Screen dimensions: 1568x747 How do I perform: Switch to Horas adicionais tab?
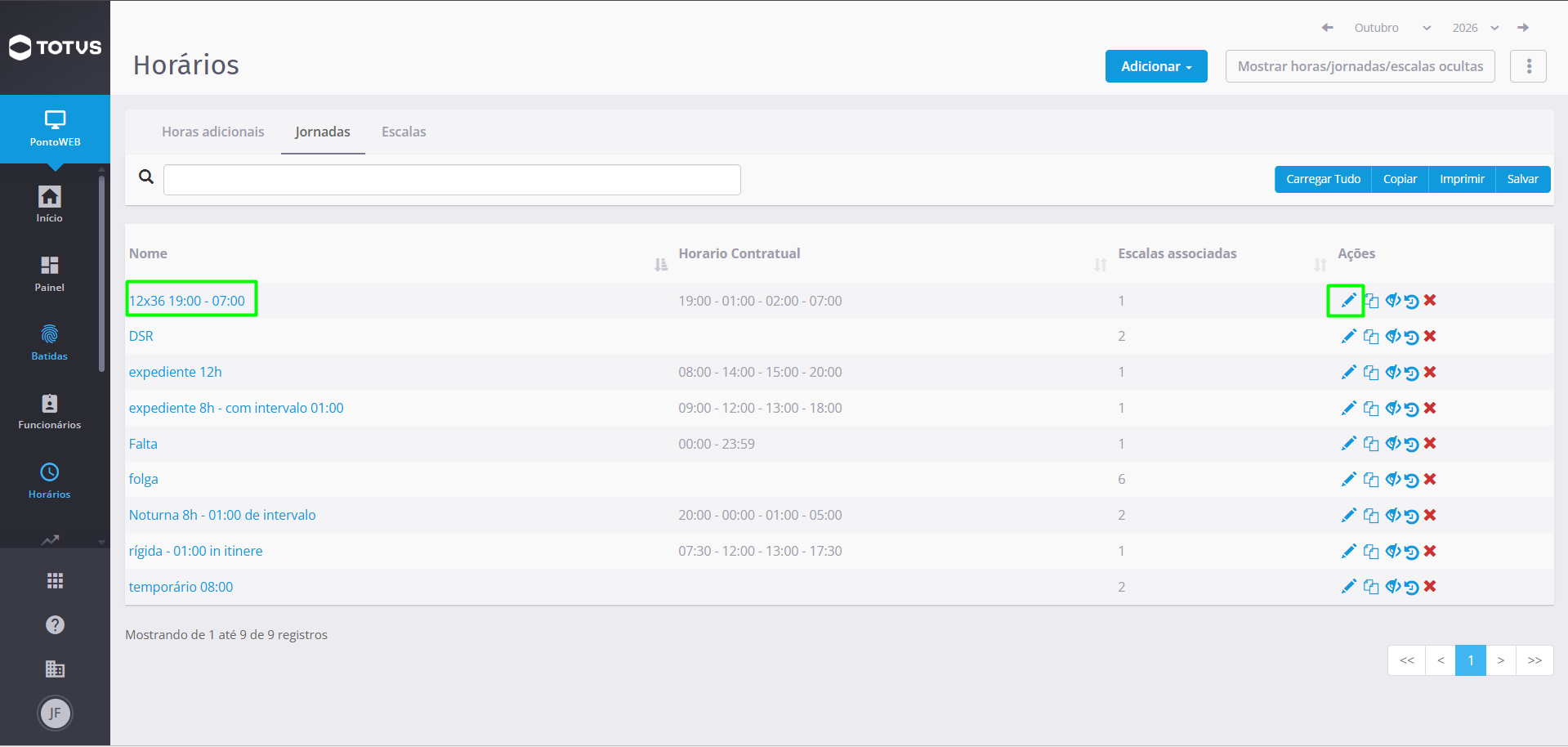coord(213,132)
